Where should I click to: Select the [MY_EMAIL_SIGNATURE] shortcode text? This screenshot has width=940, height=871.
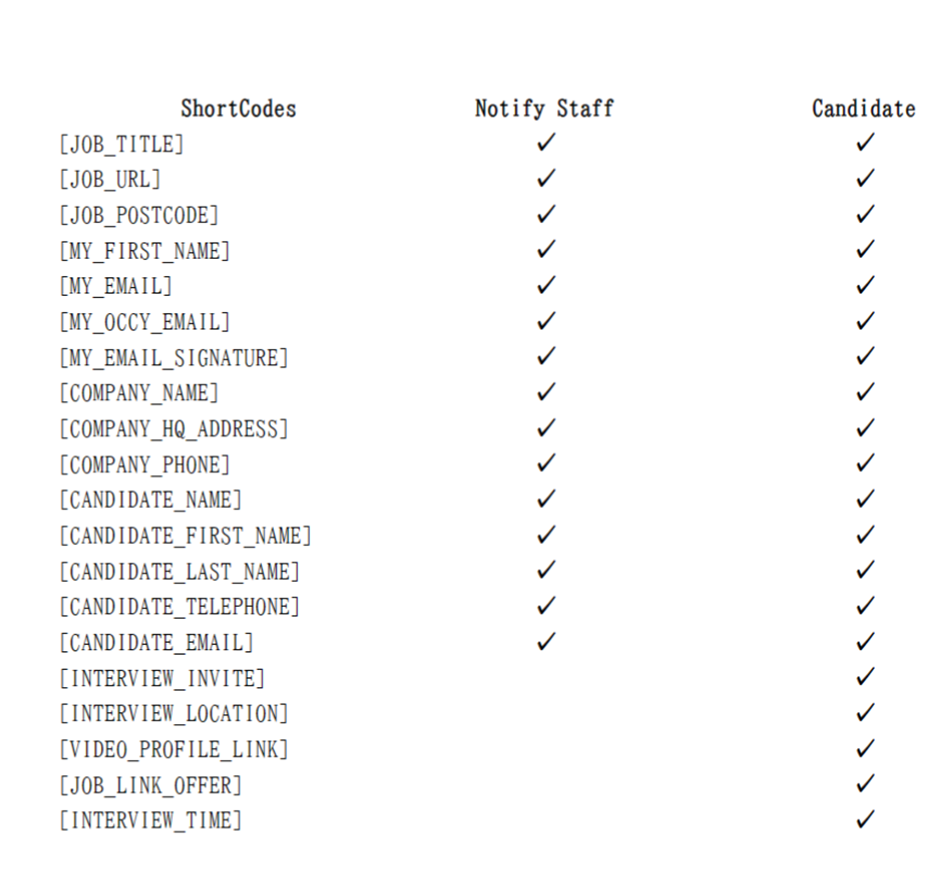tap(174, 358)
